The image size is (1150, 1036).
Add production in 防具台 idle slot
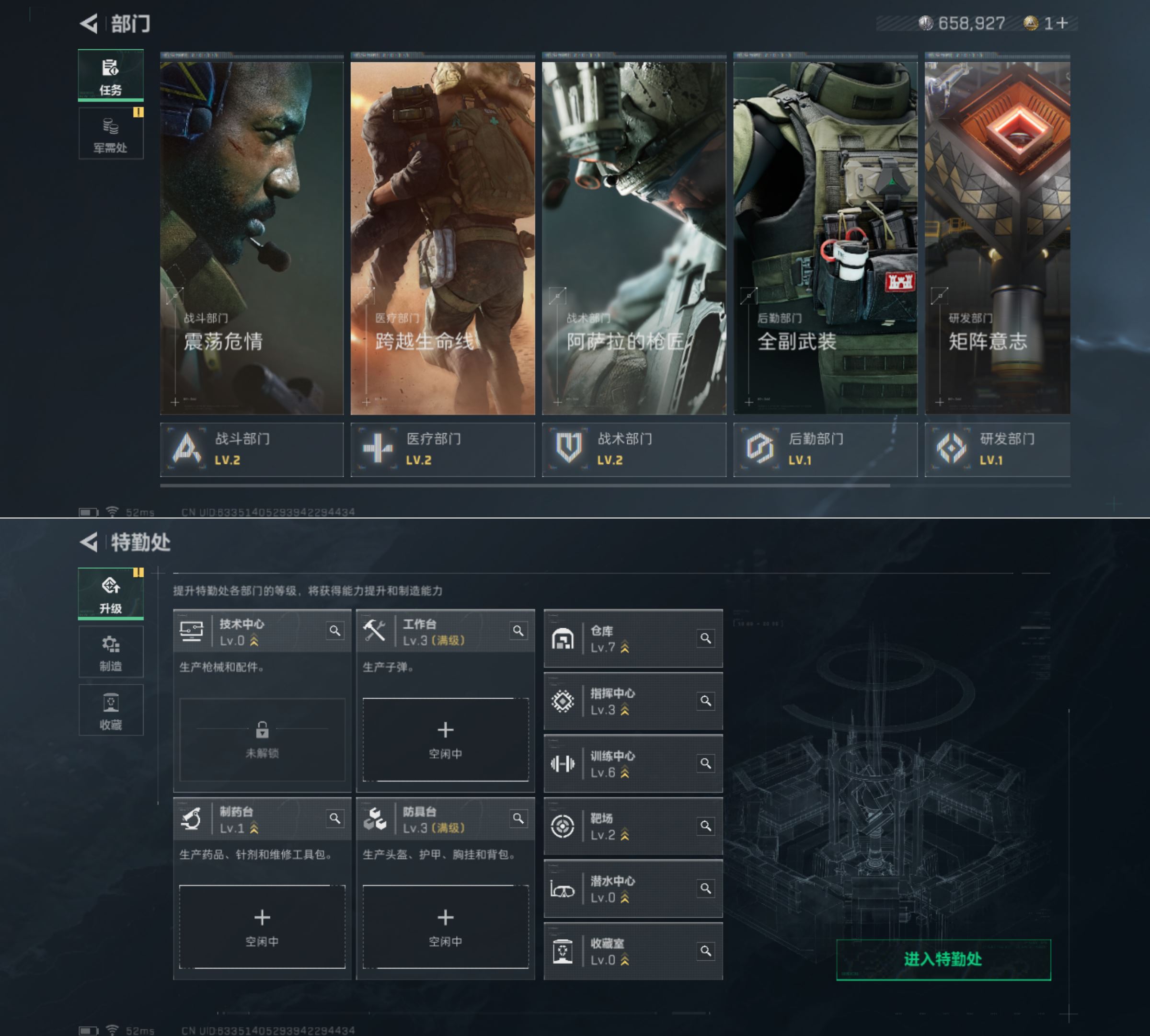tap(446, 927)
